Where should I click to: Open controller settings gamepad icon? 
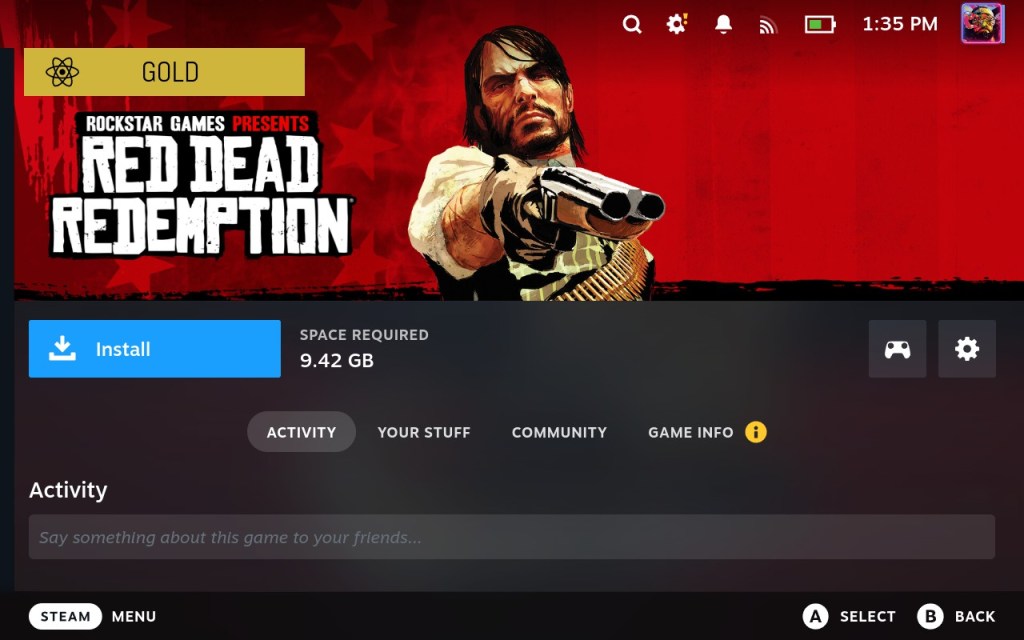point(897,349)
